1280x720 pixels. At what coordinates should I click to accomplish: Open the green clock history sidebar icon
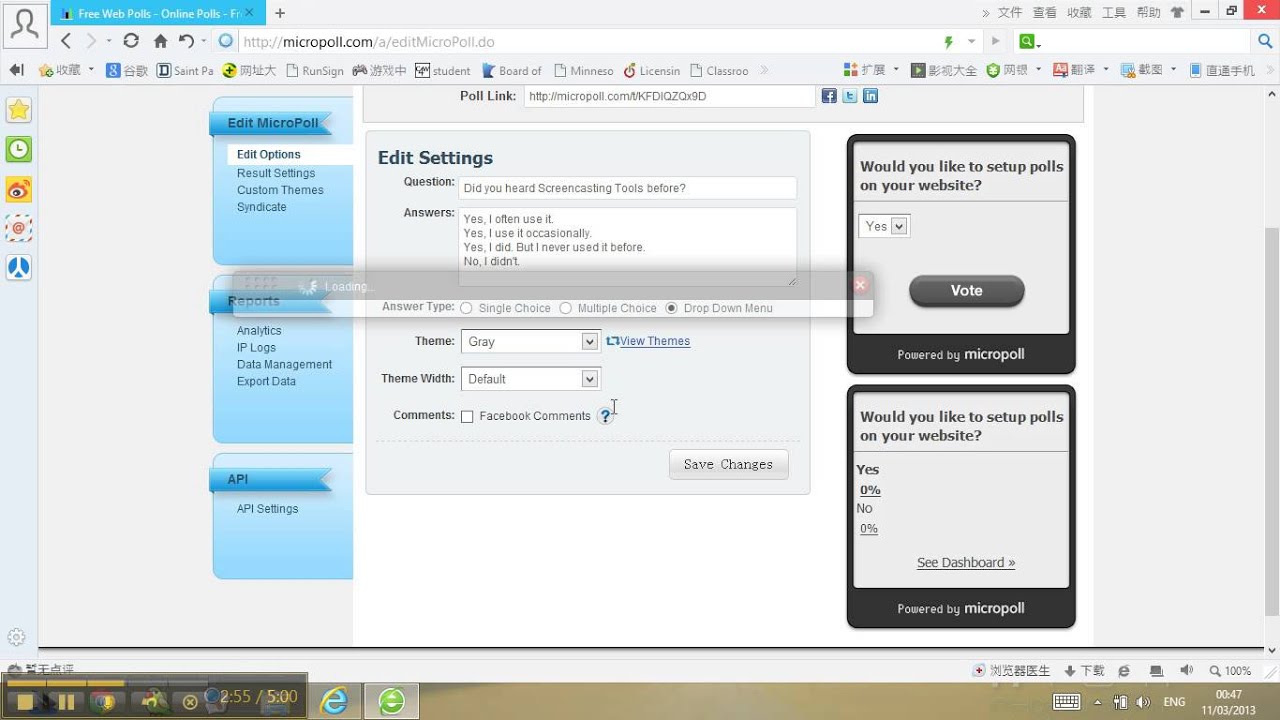pyautogui.click(x=18, y=149)
